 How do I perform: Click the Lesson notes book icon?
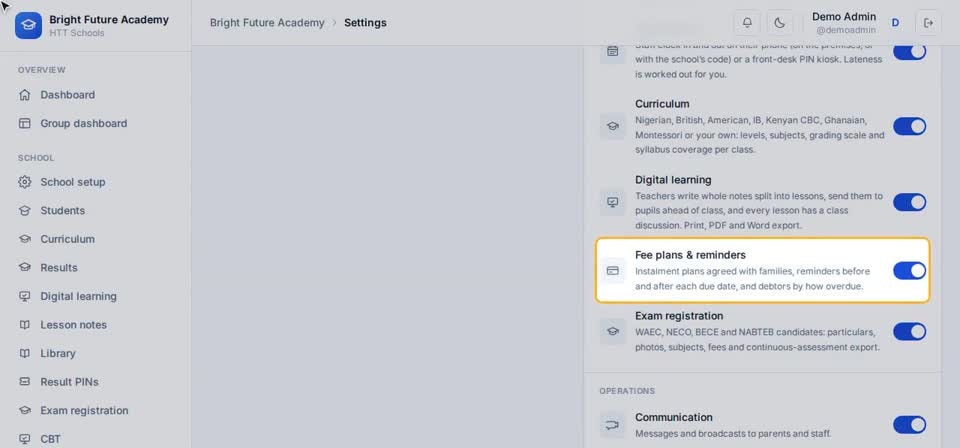click(24, 324)
